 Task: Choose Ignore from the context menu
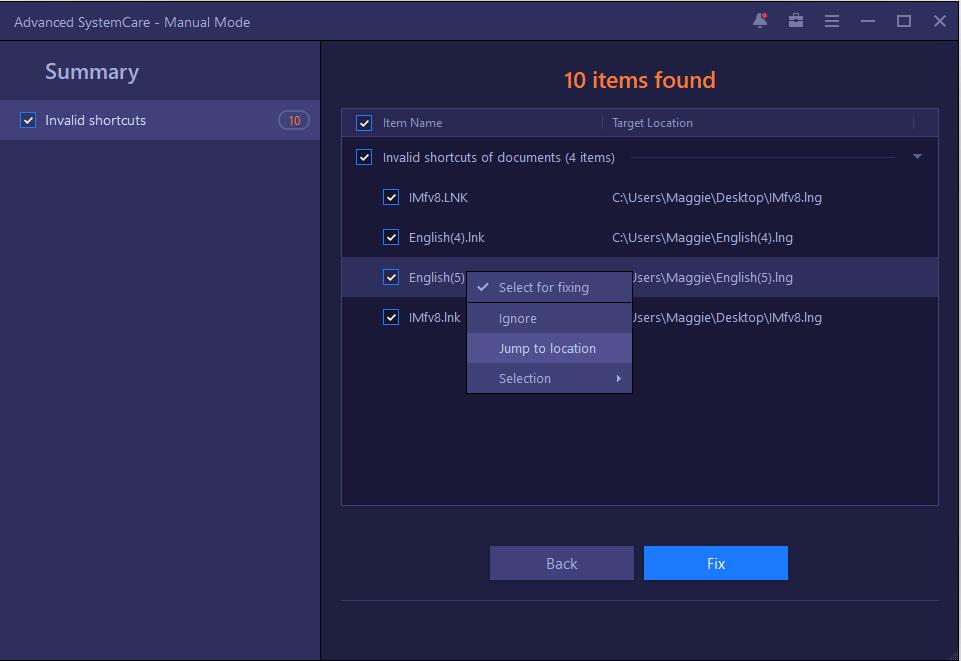click(549, 319)
